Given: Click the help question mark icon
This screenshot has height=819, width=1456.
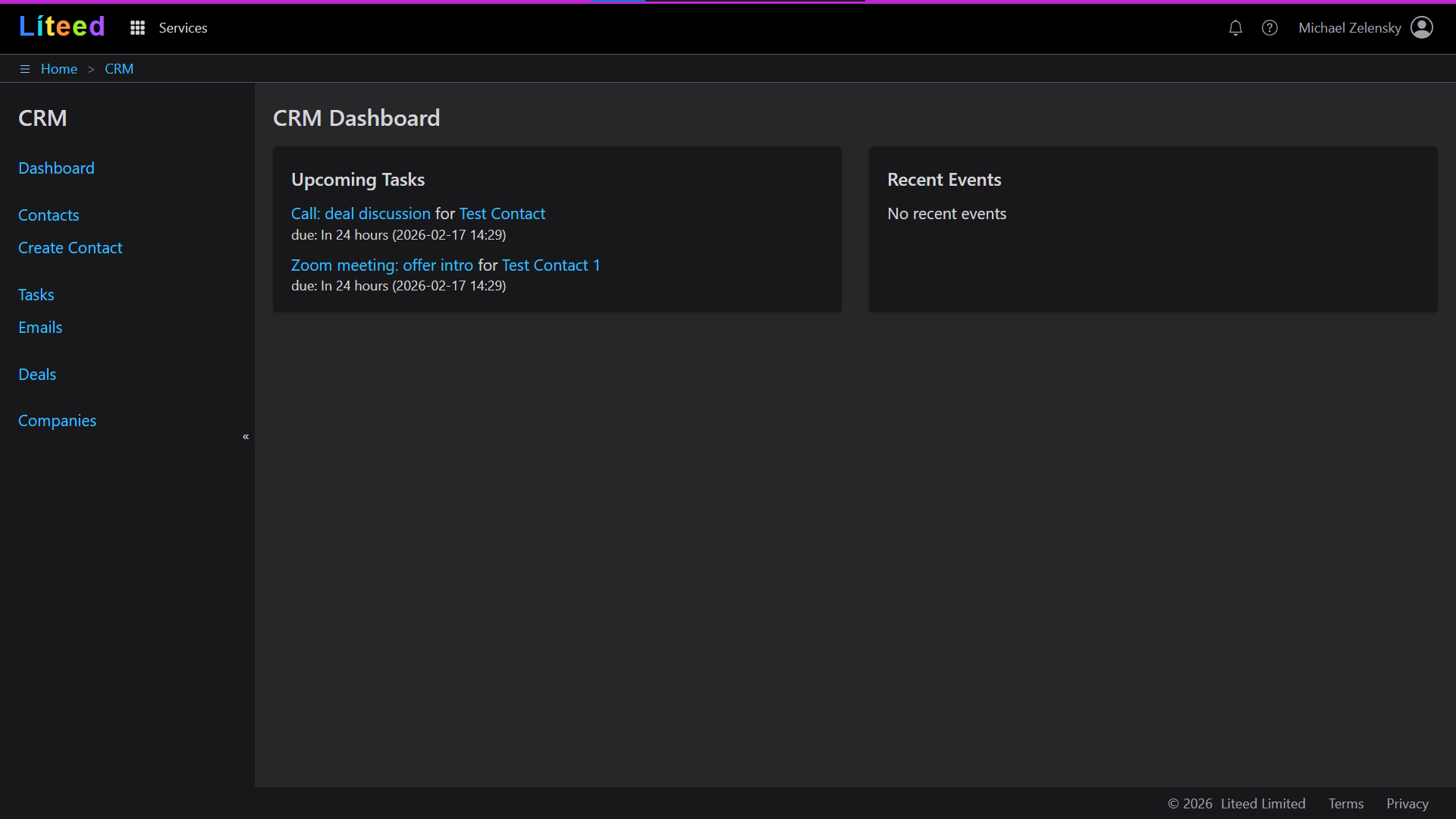Looking at the screenshot, I should click(x=1269, y=28).
